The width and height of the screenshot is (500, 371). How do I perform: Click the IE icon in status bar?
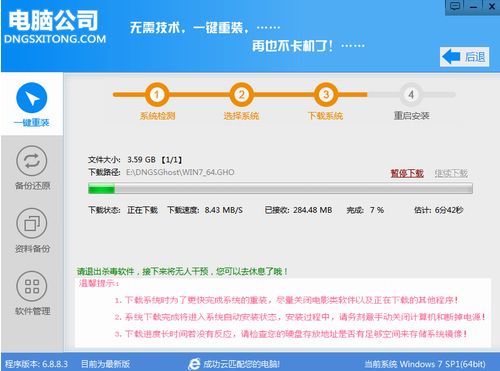pyautogui.click(x=194, y=364)
